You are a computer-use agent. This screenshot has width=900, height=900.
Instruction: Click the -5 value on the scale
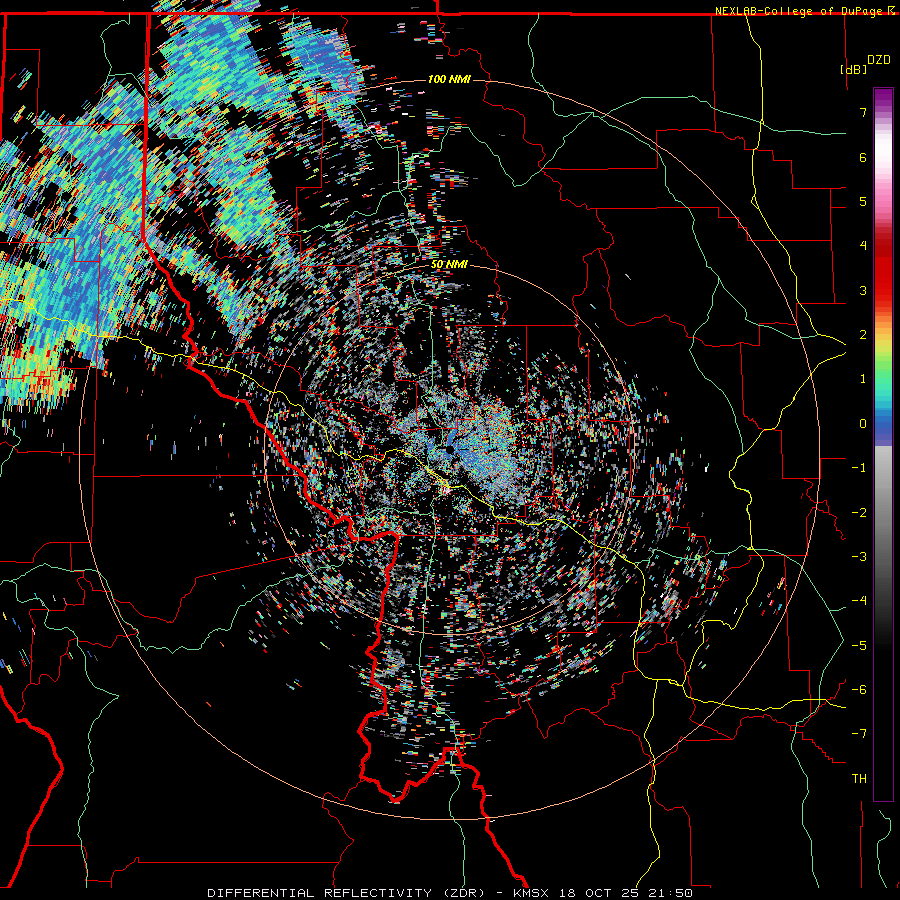pos(859,646)
